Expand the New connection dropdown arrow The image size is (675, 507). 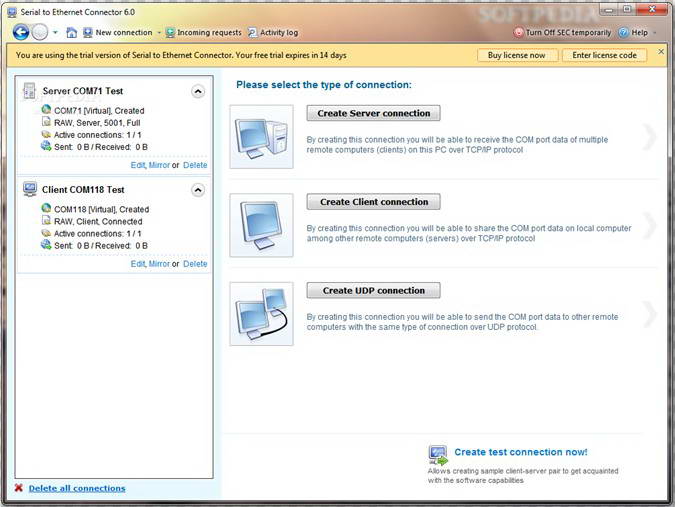coord(159,32)
